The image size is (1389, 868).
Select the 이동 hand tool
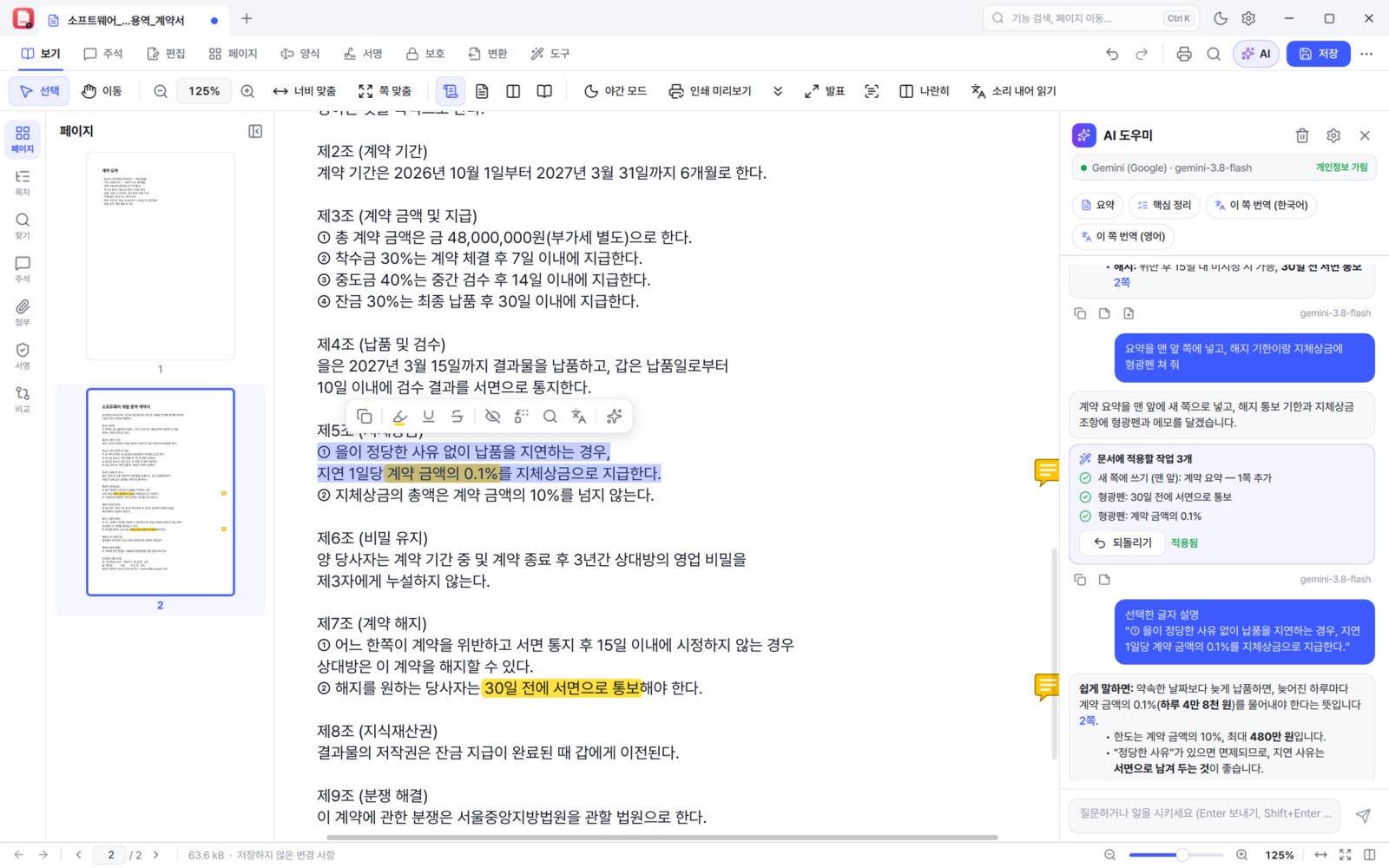pyautogui.click(x=102, y=91)
